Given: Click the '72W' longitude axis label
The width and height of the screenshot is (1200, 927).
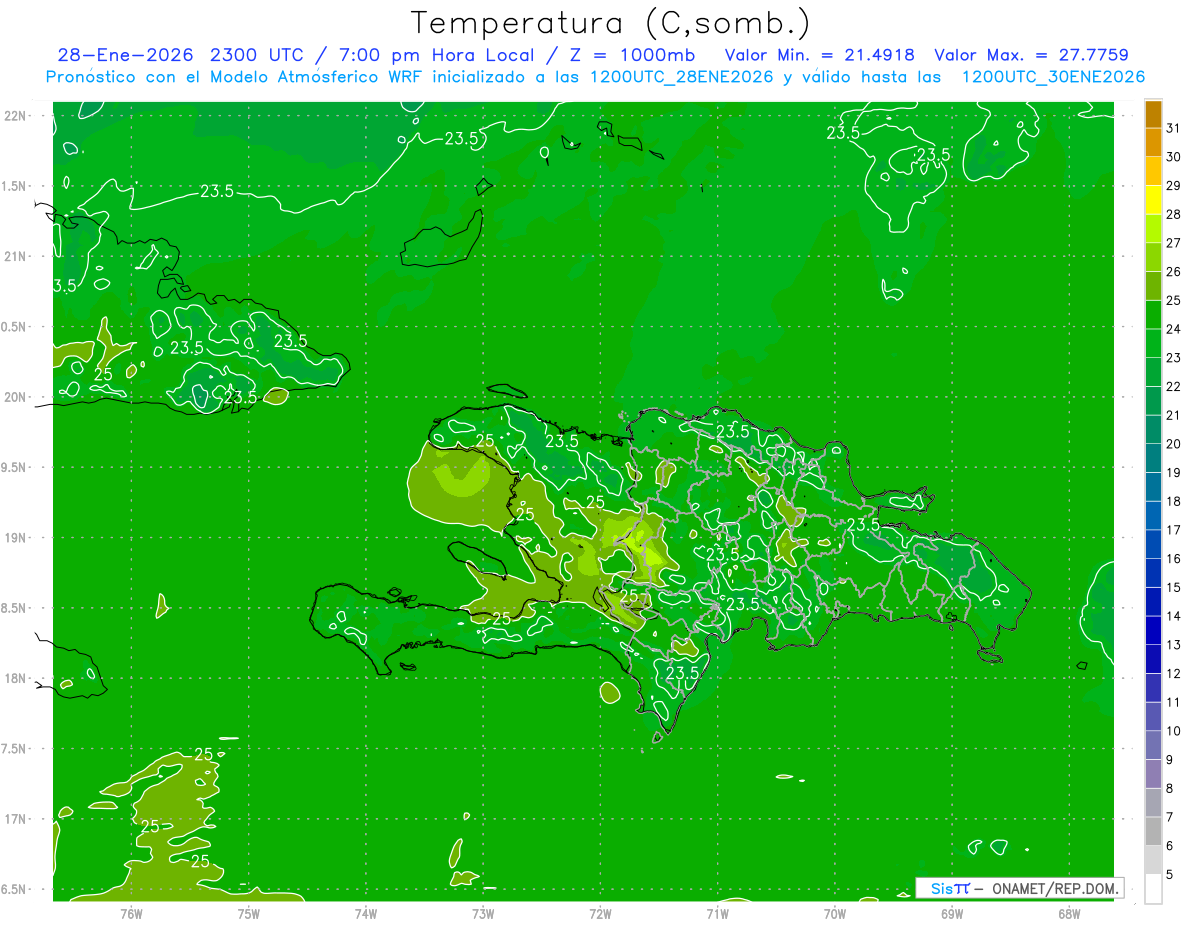Looking at the screenshot, I should coord(600,913).
